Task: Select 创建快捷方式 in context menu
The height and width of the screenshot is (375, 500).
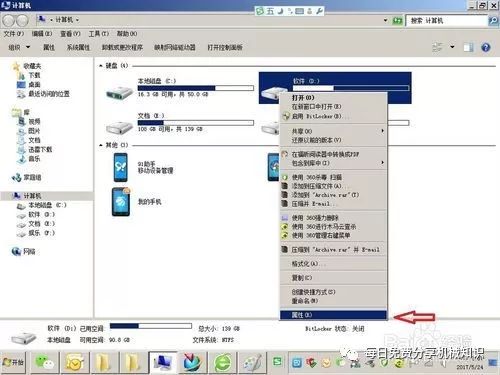Action: click(x=333, y=292)
